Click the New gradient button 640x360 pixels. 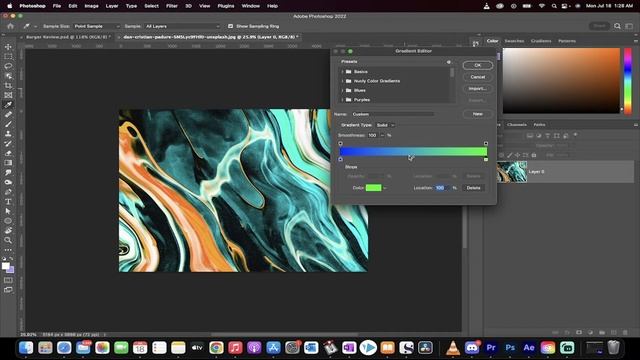478,114
